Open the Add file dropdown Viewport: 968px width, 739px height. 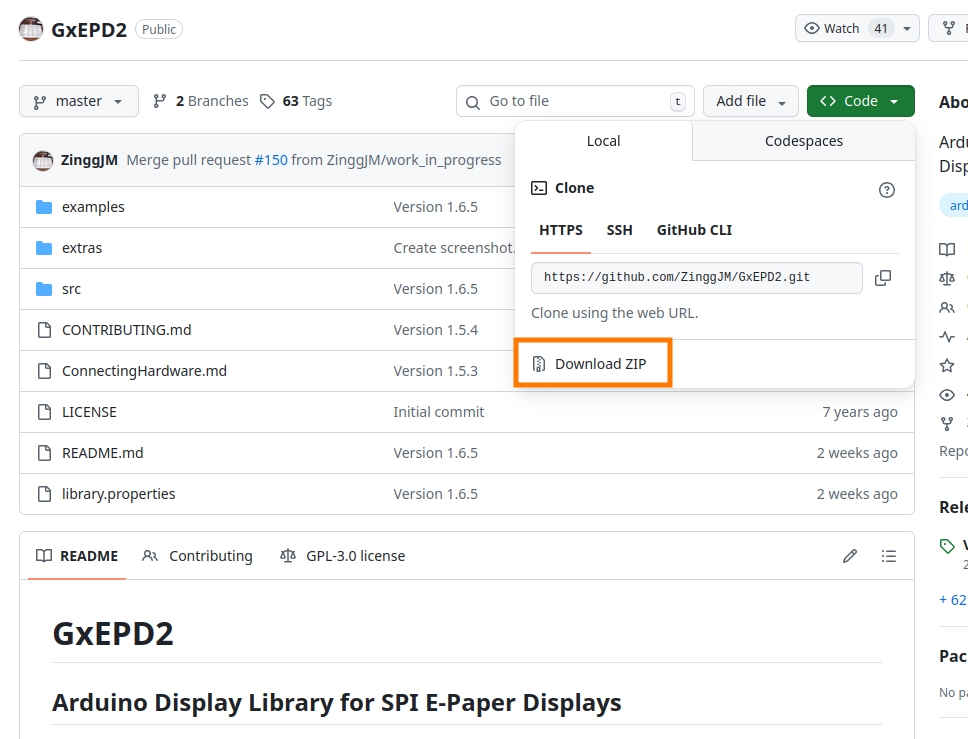(x=751, y=101)
